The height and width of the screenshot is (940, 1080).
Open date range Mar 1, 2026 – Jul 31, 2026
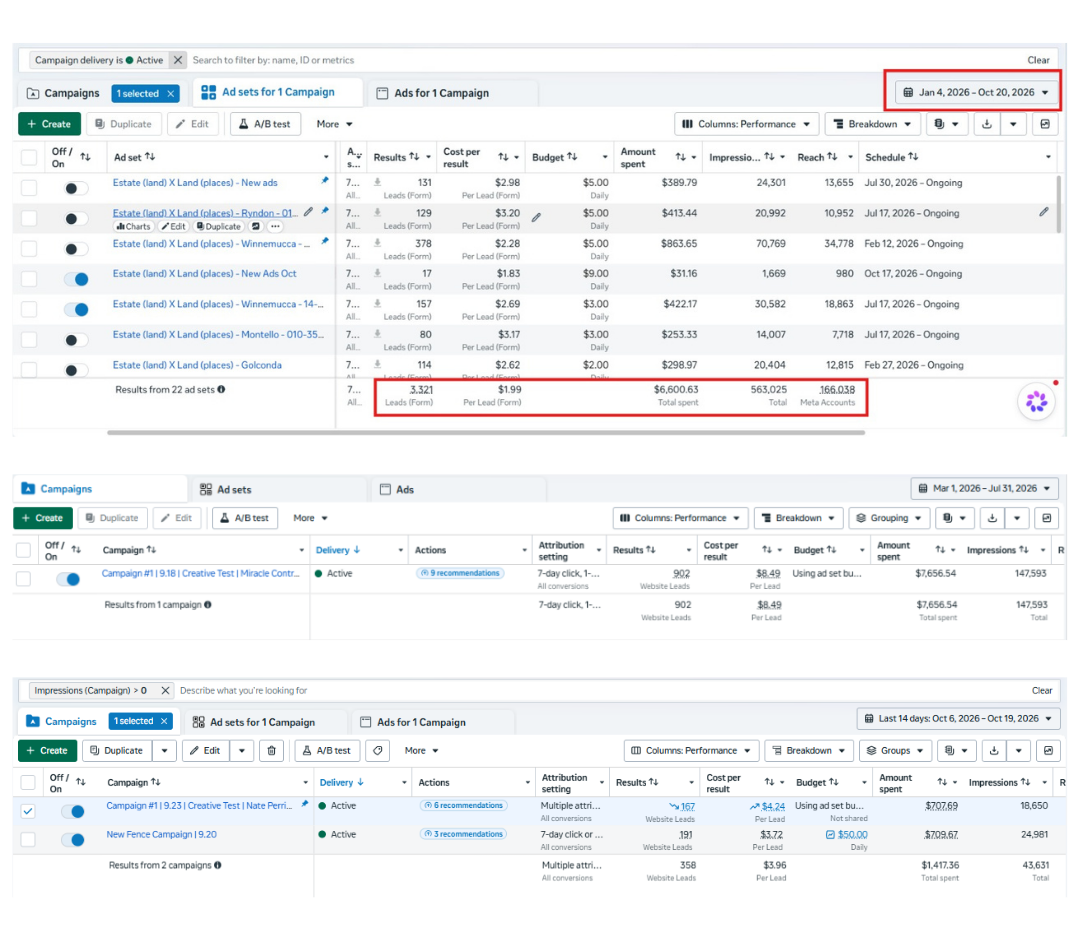[x=984, y=488]
